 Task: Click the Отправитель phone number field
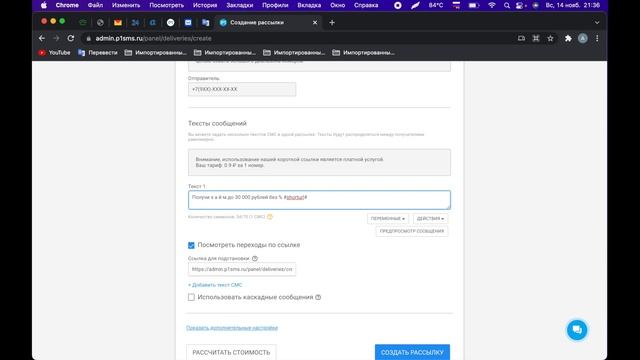click(242, 89)
